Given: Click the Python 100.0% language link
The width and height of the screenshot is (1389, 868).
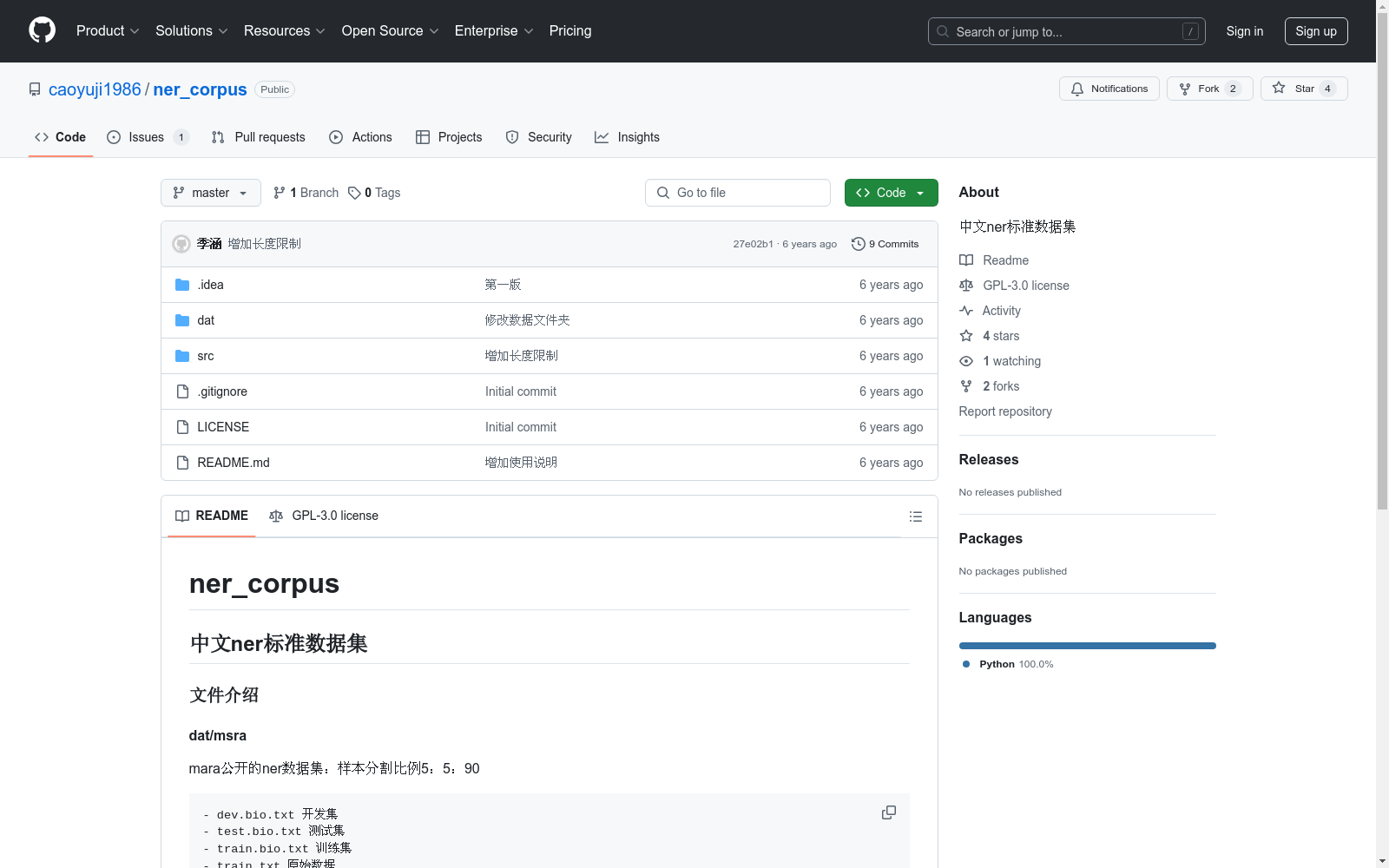Looking at the screenshot, I should coord(1008,664).
